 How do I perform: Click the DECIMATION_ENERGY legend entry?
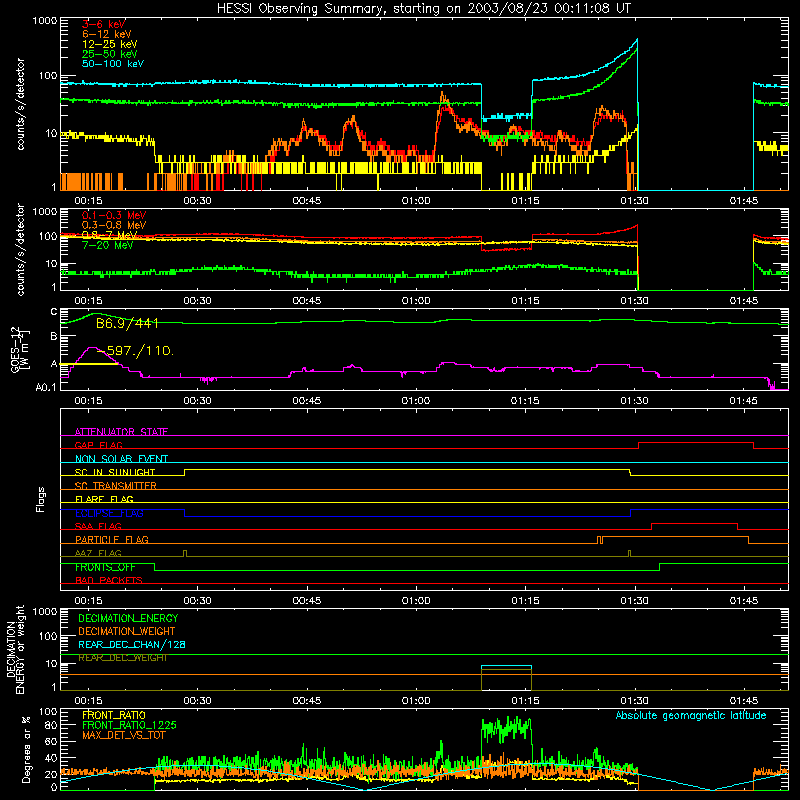(x=128, y=618)
